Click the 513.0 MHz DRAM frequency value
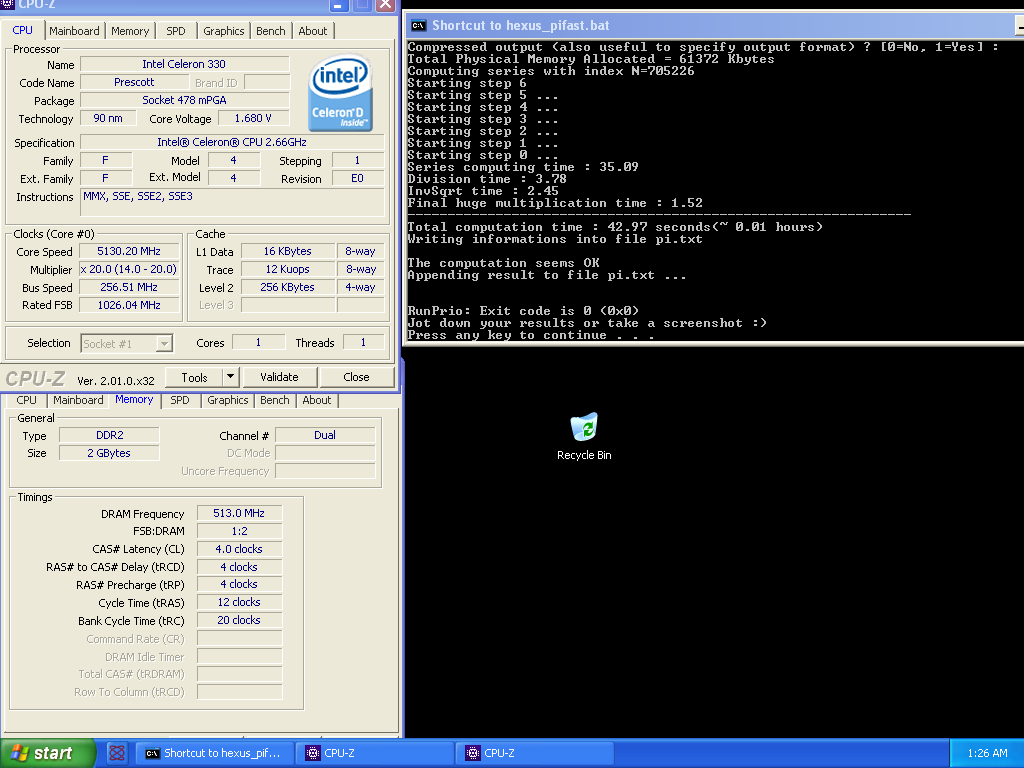Screen dimensions: 1024x768 click(239, 513)
